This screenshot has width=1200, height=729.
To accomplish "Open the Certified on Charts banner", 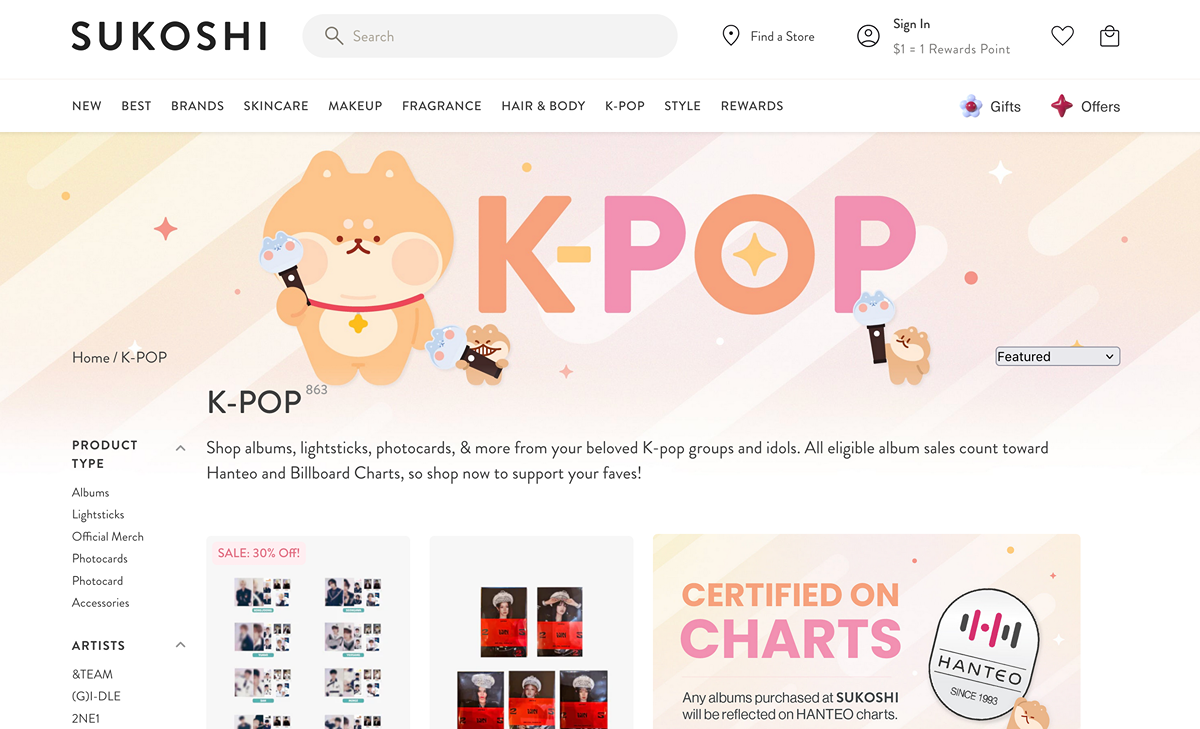I will [867, 632].
